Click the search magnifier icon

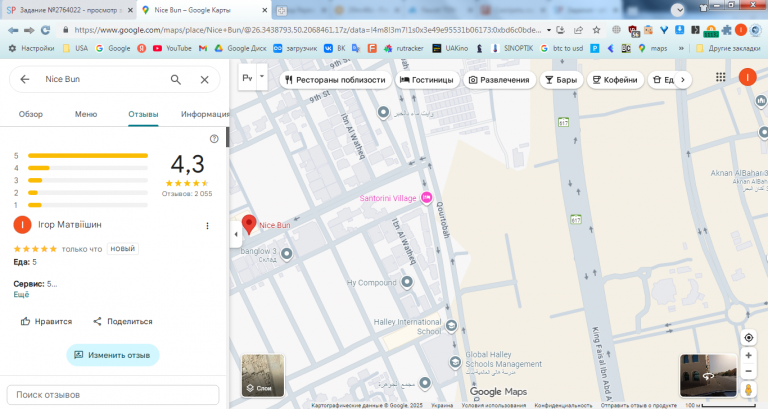point(176,79)
